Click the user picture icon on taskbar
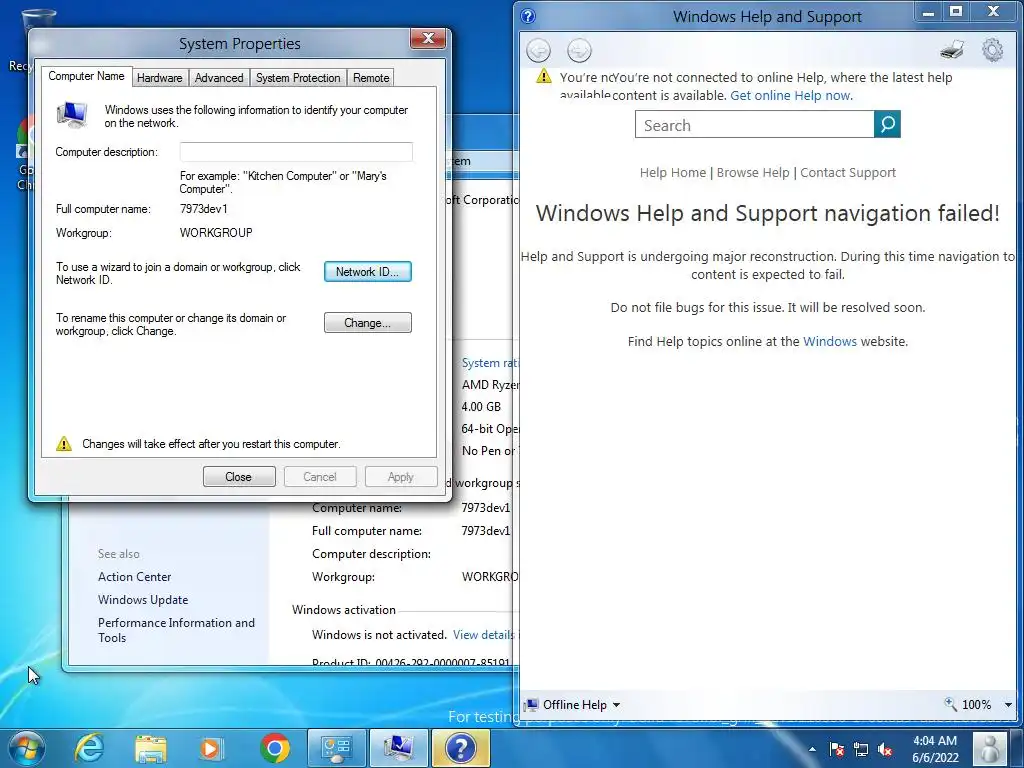The width and height of the screenshot is (1024, 768). [x=990, y=748]
